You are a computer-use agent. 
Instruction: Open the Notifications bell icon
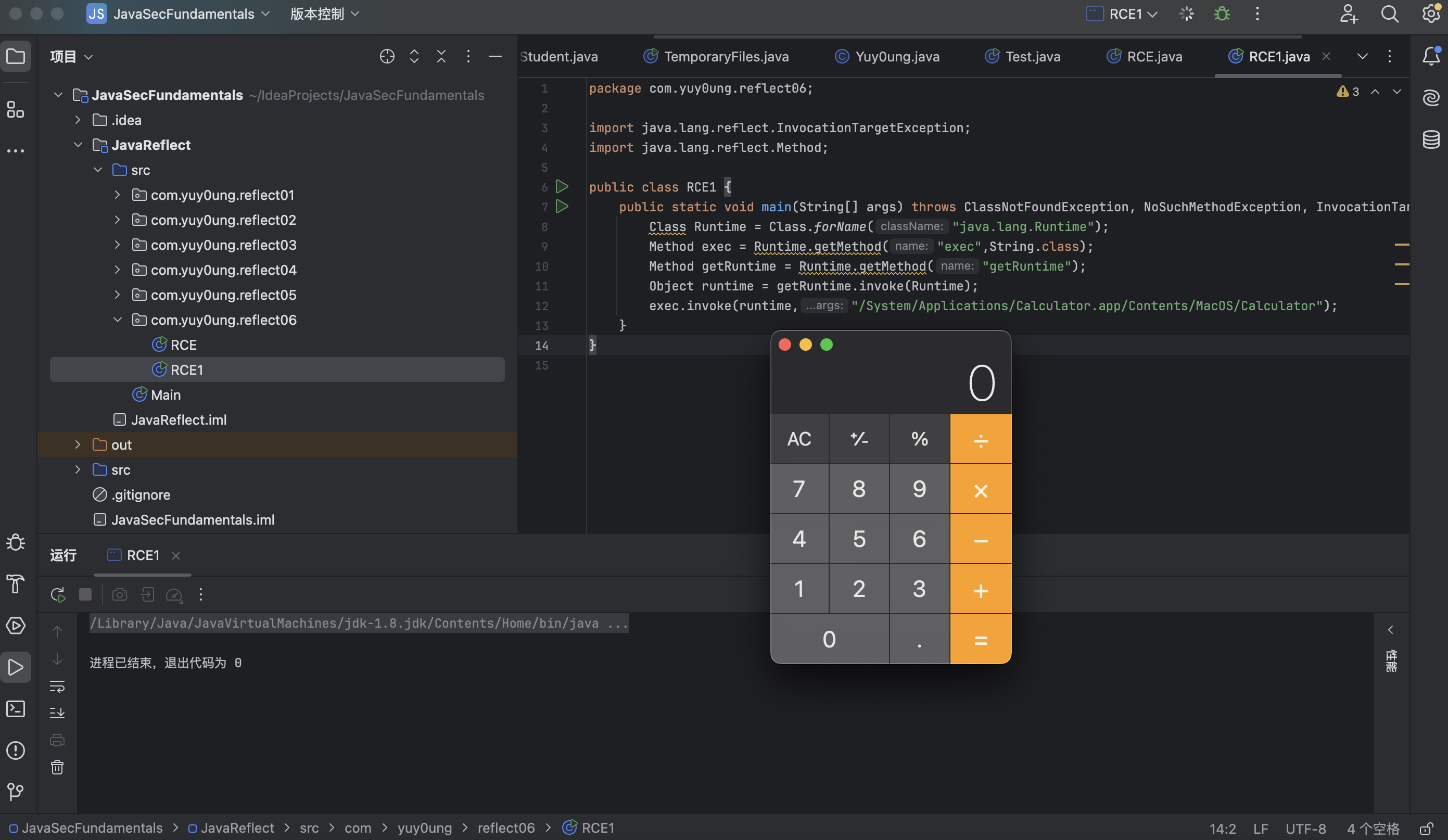tap(1431, 56)
